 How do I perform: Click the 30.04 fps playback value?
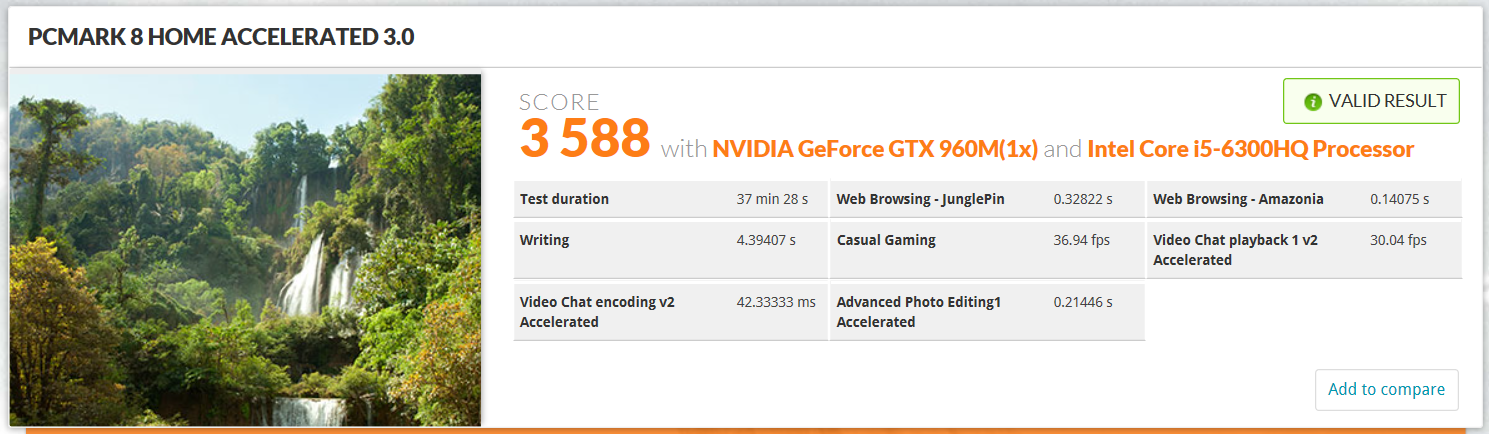tap(1398, 240)
